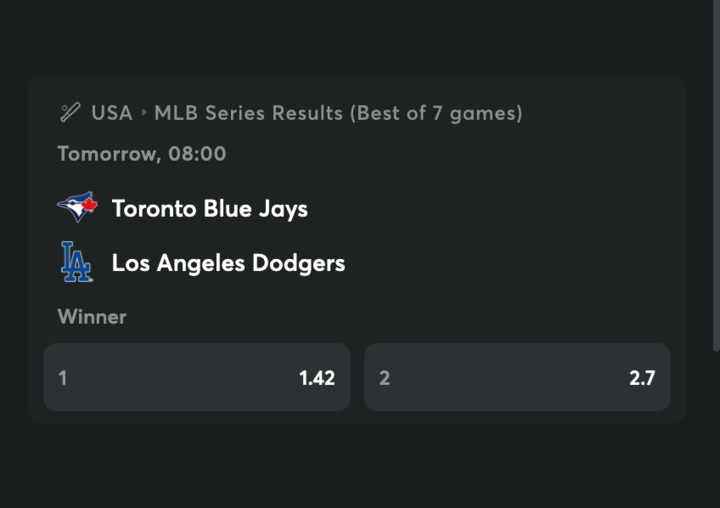This screenshot has height=508, width=720.
Task: Click the "MLB Series Results" heading text
Action: click(x=248, y=113)
